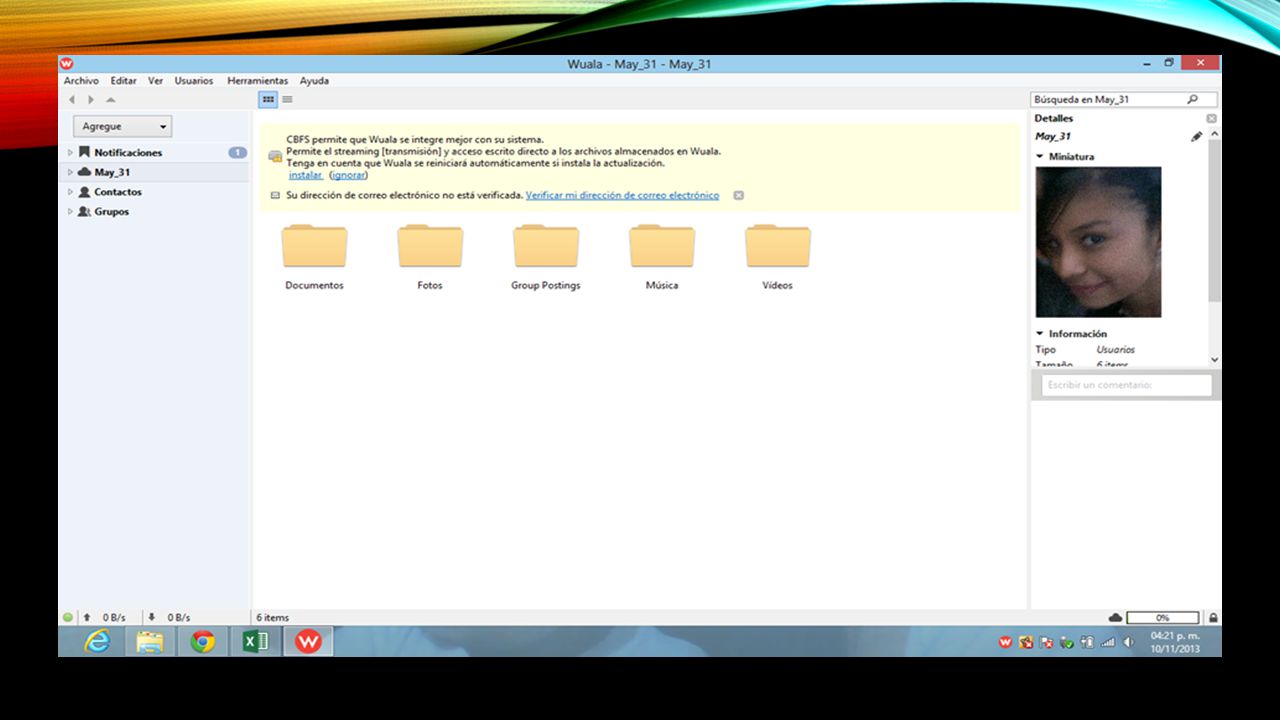Expand the May_31 tree node
Viewport: 1280px width, 720px height.
70,172
